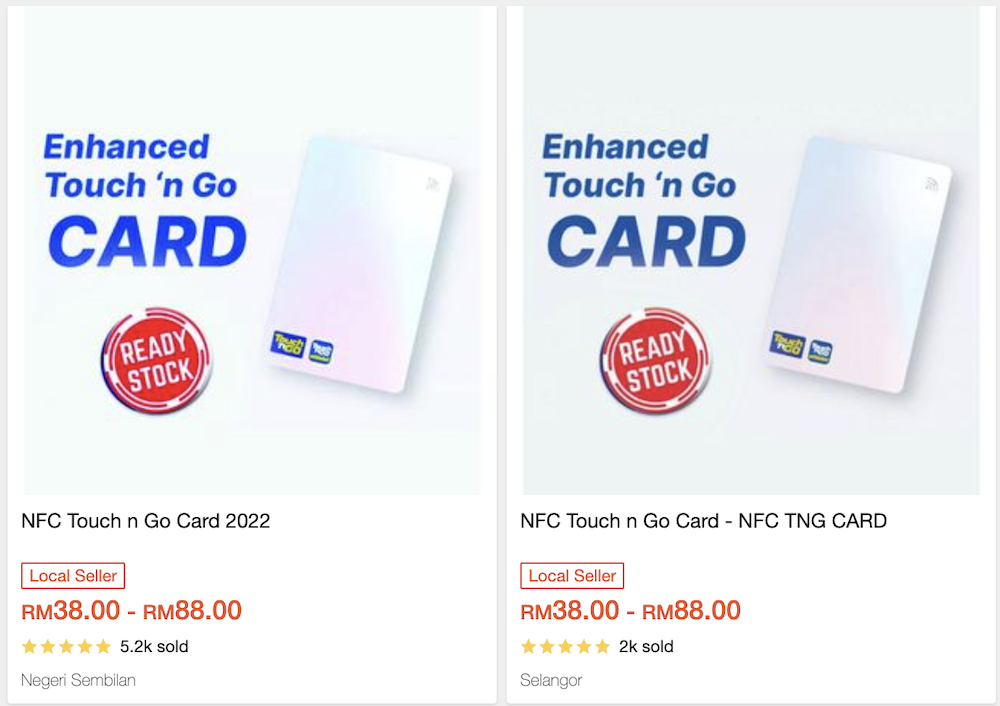
Task: Open the NFC Touch n Go Card 2022 listing
Action: coord(146,521)
